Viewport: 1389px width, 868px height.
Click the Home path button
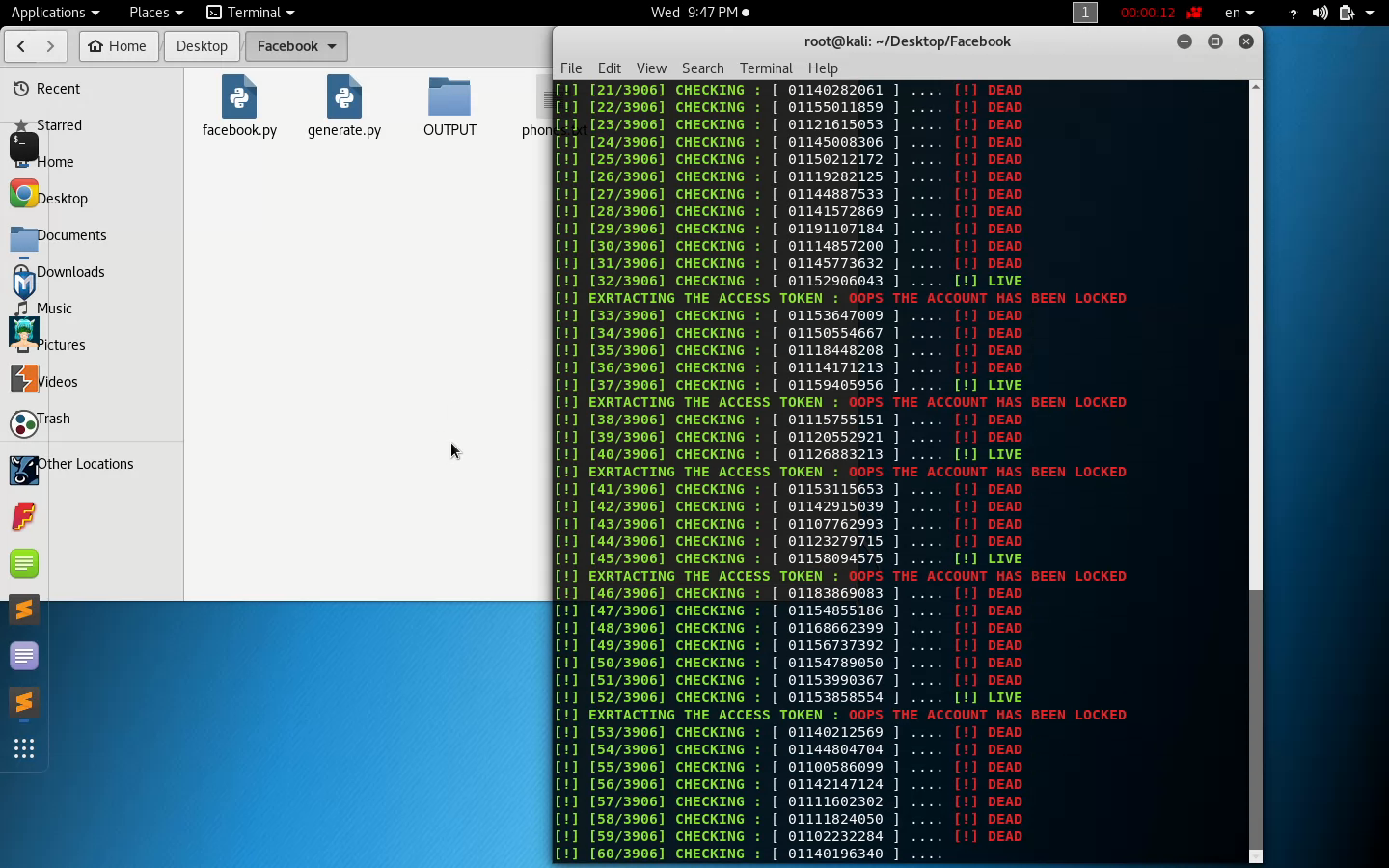click(x=119, y=45)
